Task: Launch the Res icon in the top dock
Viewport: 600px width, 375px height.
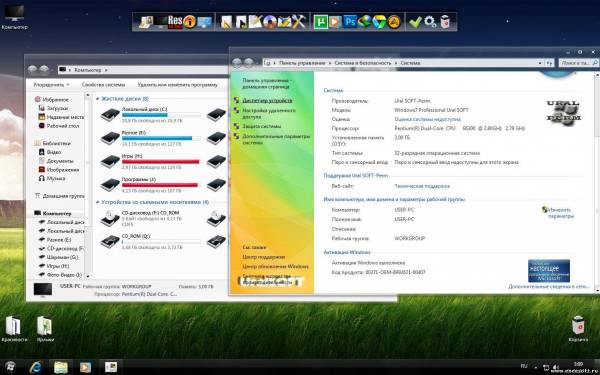Action: pos(175,22)
